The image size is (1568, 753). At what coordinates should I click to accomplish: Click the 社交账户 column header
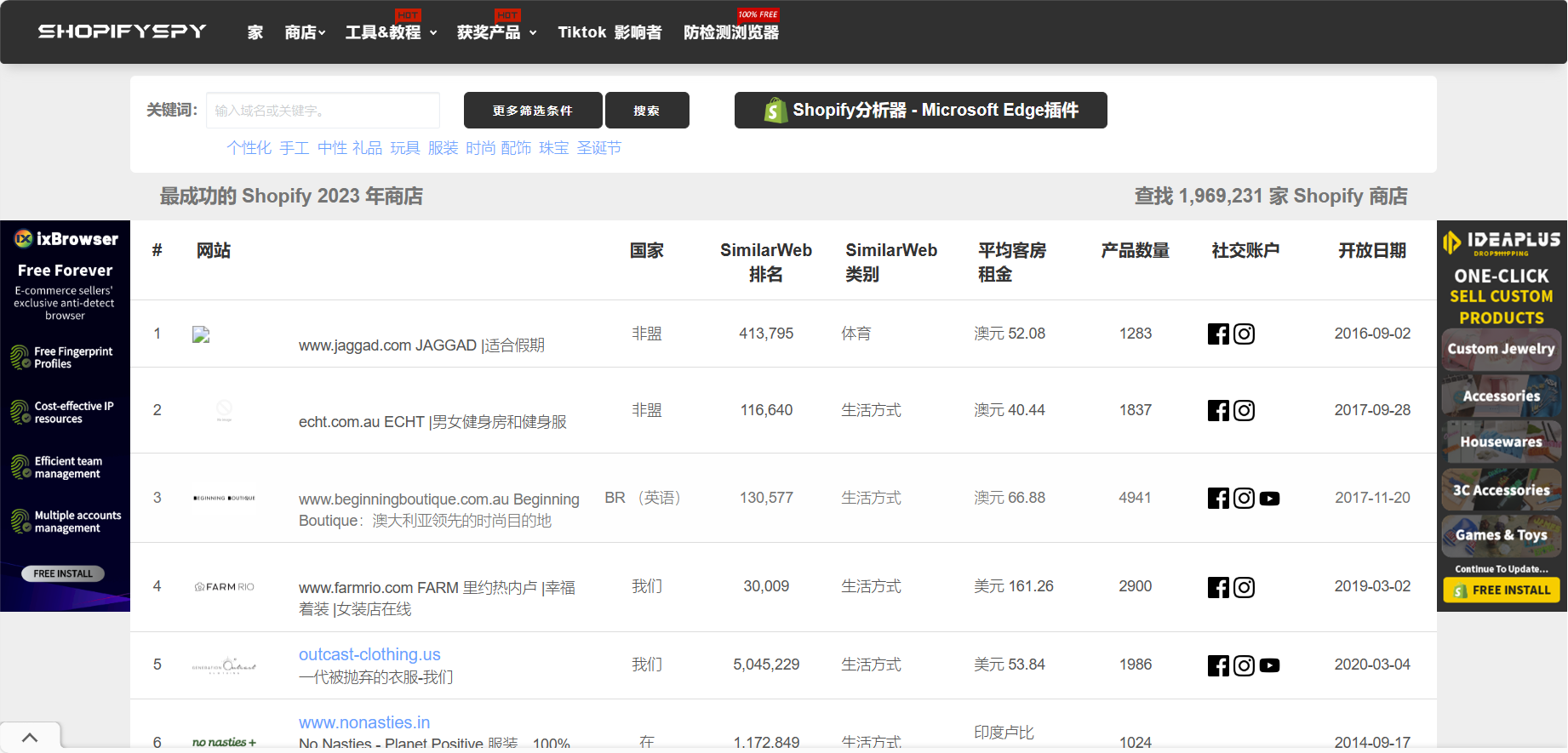coord(1245,250)
